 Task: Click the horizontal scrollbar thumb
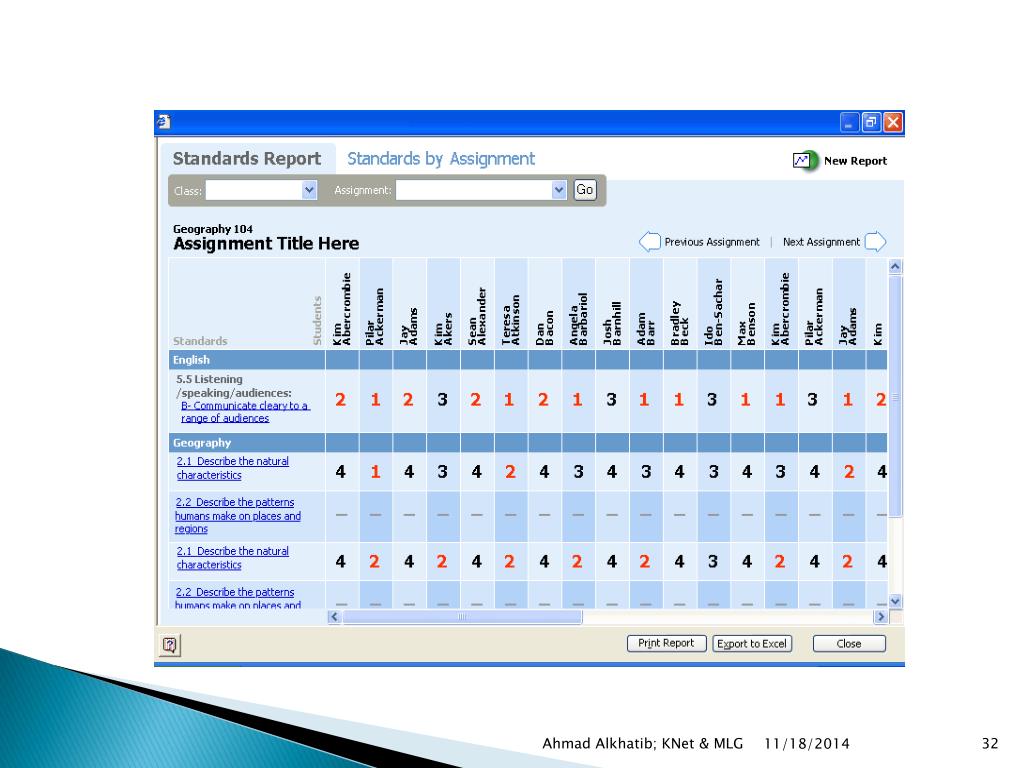coord(462,616)
